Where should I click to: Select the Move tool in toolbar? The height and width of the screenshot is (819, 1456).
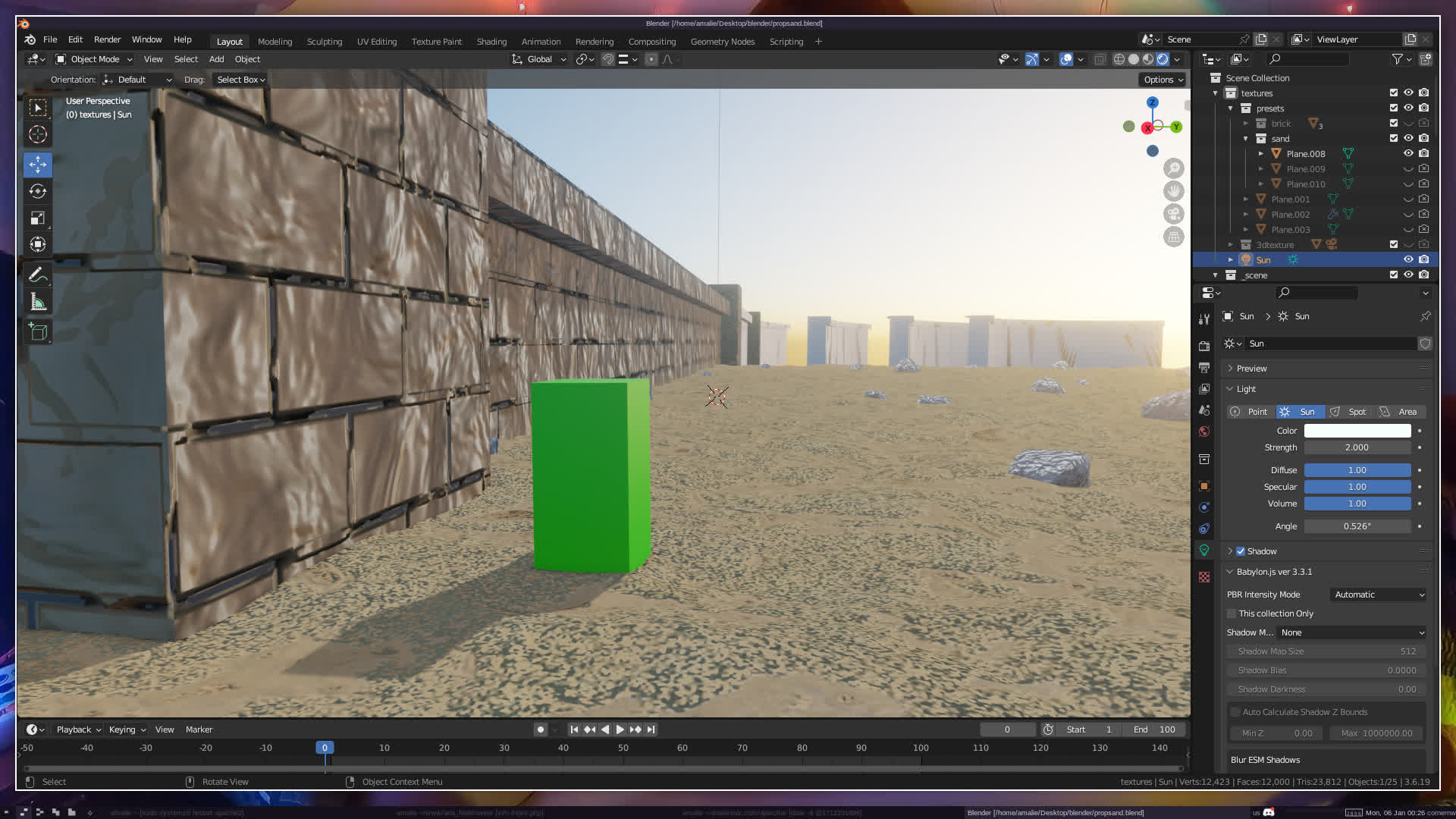[38, 165]
